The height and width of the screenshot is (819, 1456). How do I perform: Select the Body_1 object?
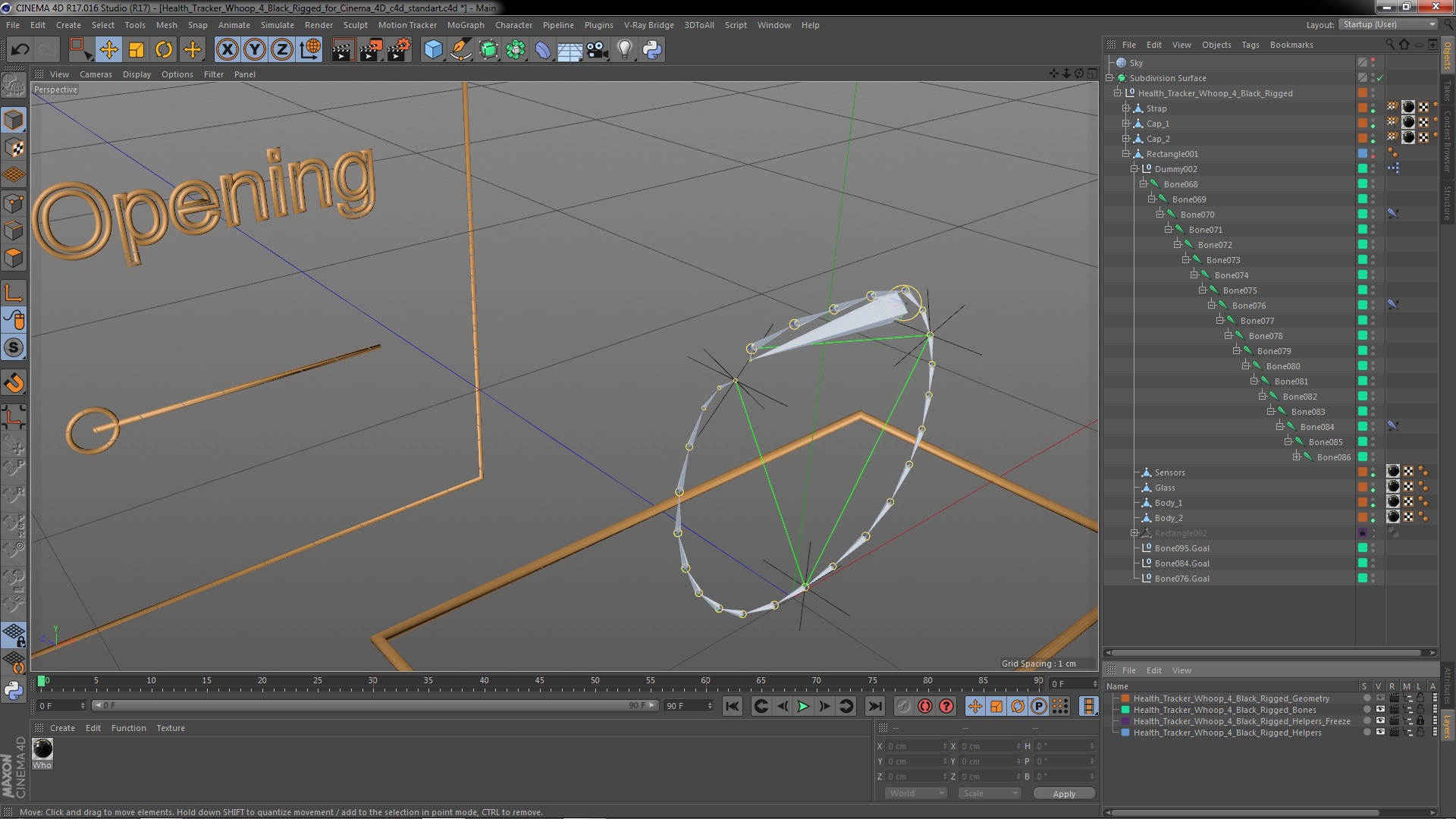pyautogui.click(x=1168, y=503)
